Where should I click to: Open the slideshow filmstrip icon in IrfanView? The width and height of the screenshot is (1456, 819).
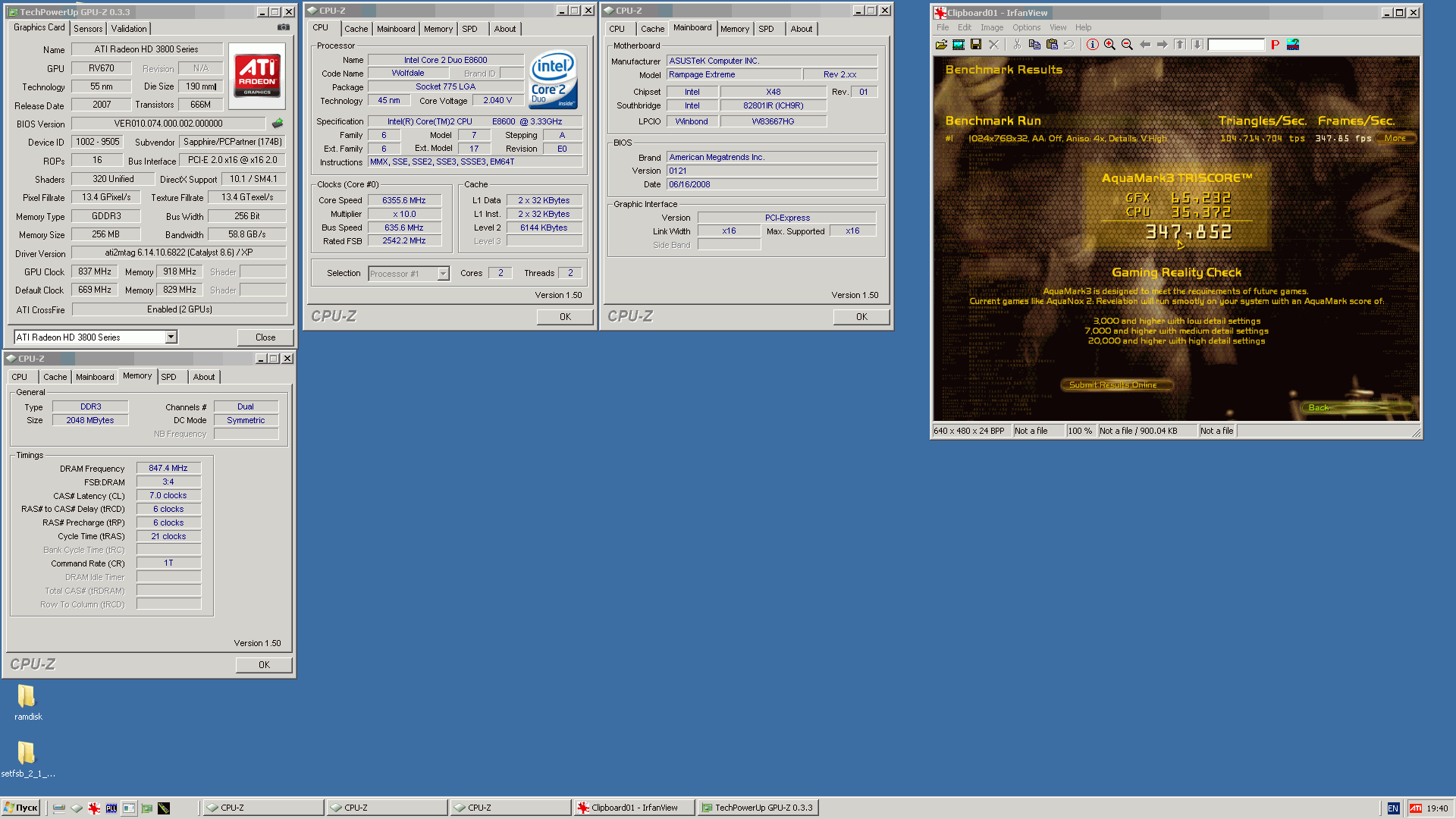click(959, 45)
